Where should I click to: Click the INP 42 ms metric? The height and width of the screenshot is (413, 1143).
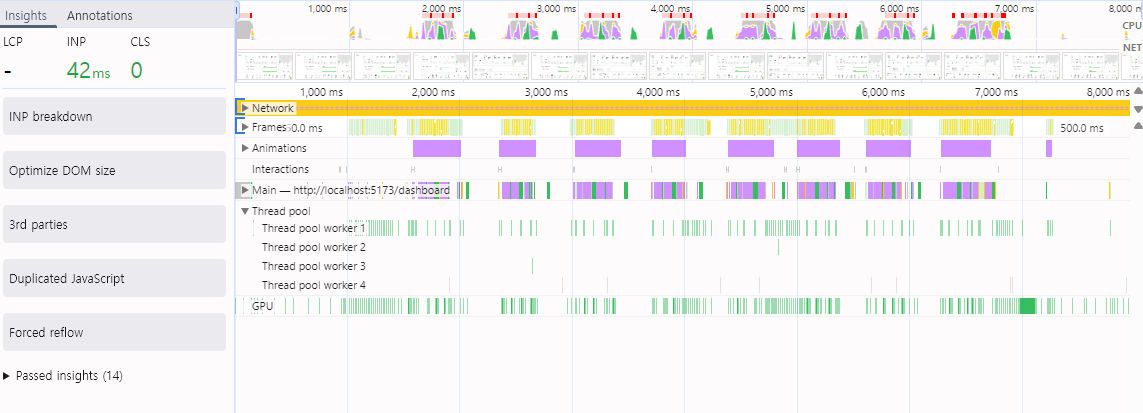click(x=88, y=70)
